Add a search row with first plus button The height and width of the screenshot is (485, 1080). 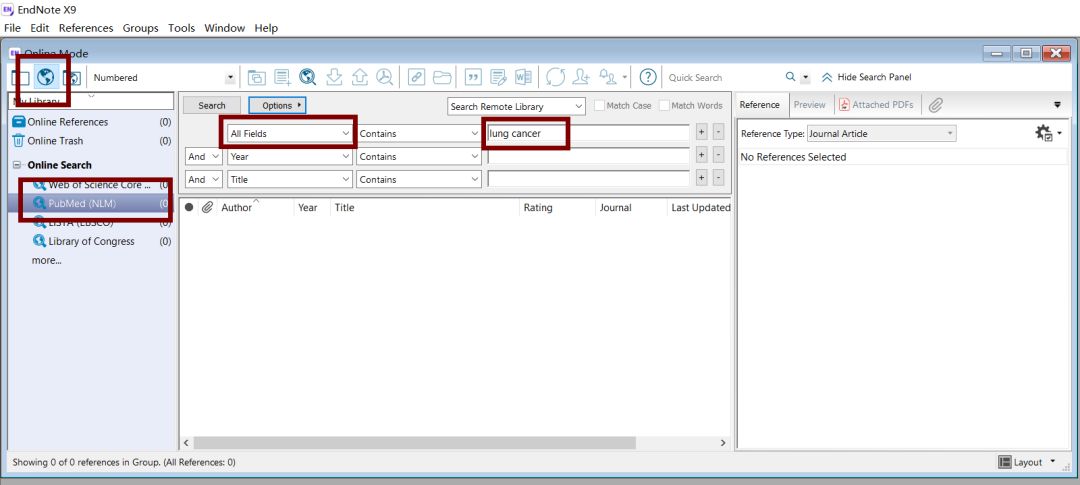coord(701,132)
